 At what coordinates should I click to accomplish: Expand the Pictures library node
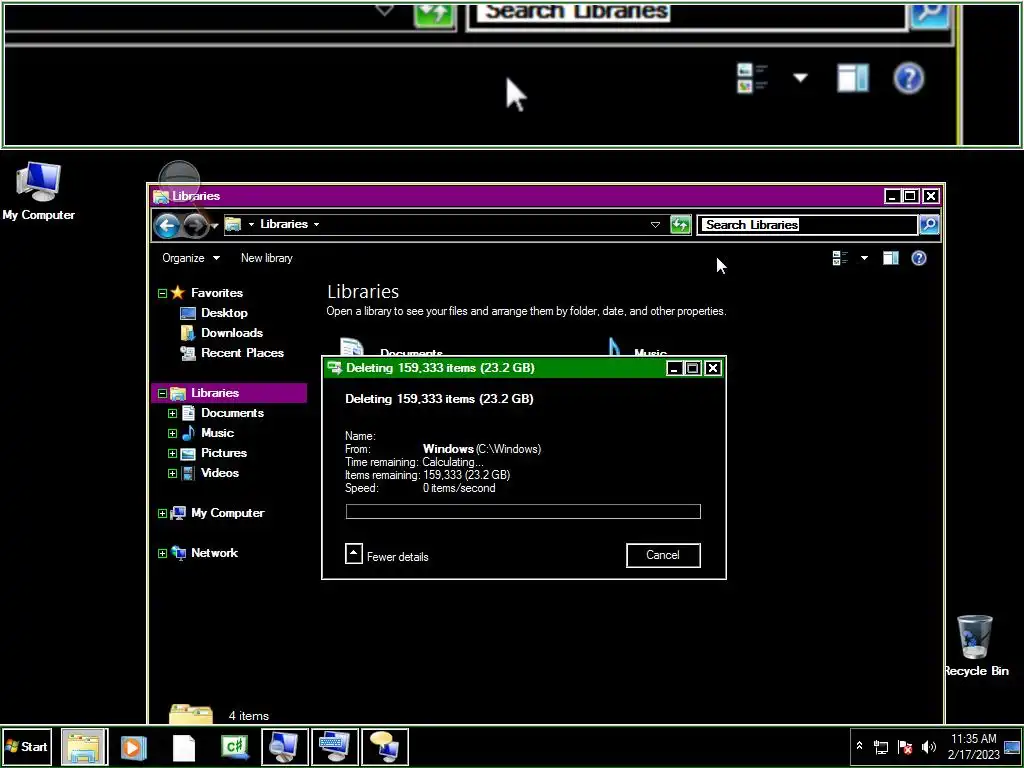(x=172, y=453)
